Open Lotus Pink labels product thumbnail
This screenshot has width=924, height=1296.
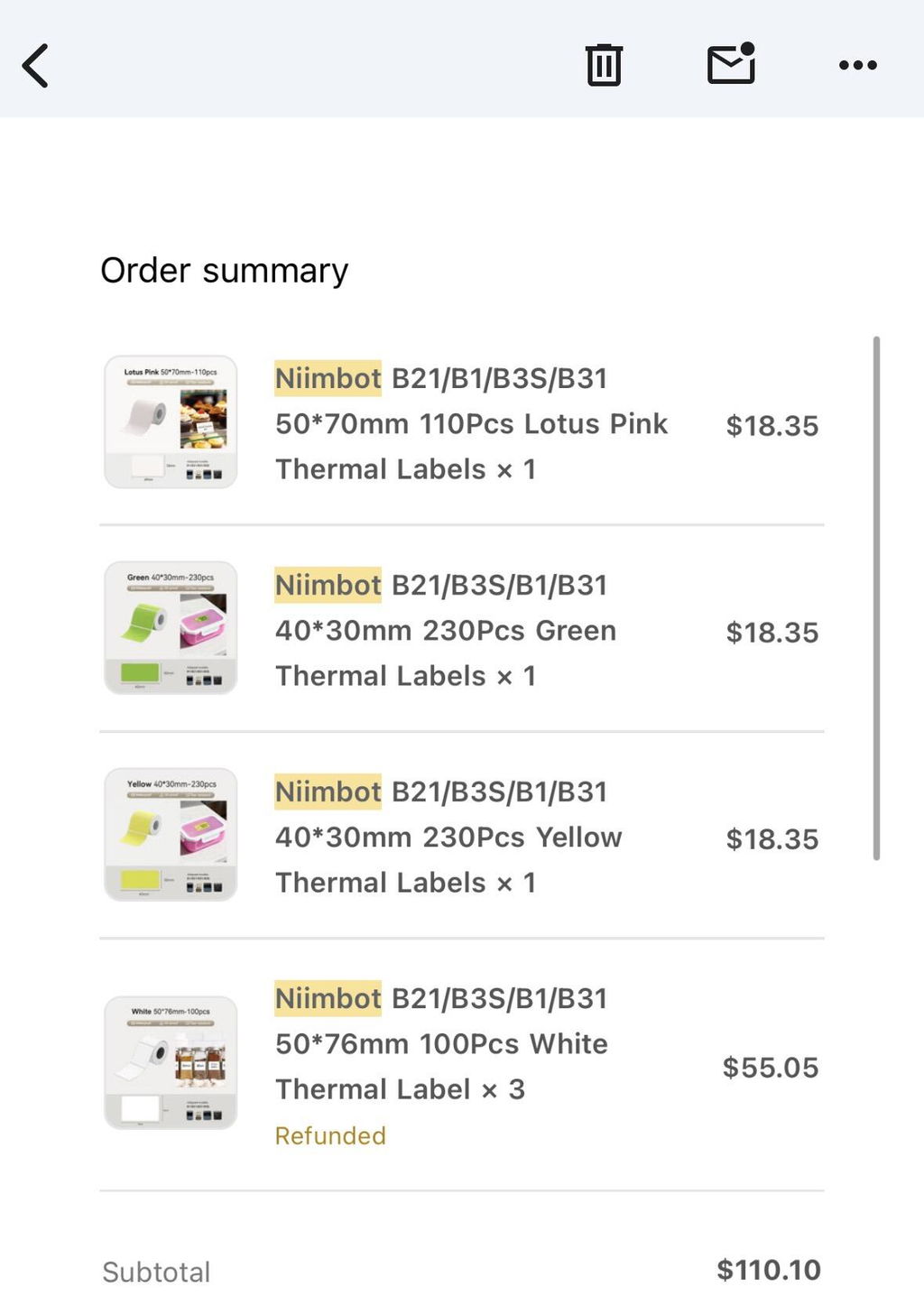[x=171, y=421]
